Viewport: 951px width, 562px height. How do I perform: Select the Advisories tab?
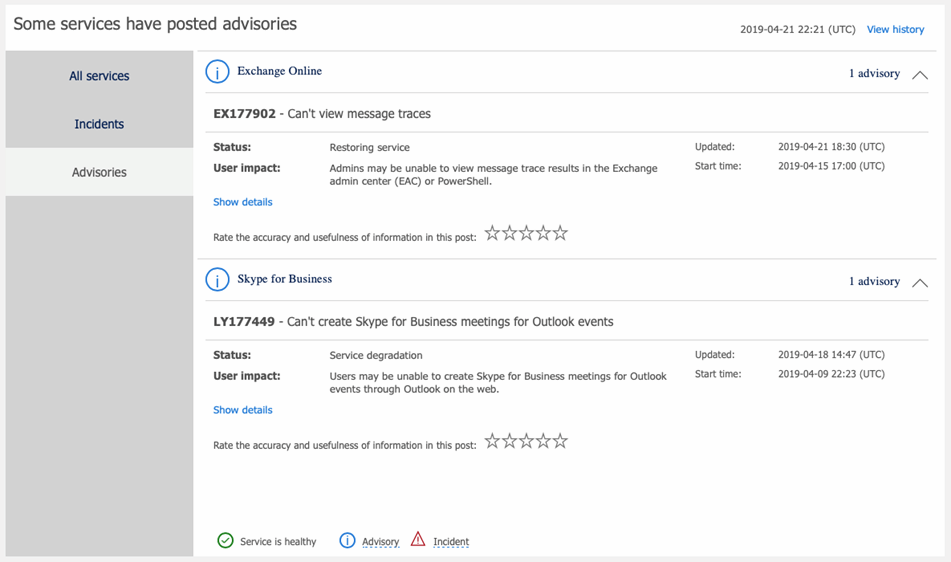(99, 172)
